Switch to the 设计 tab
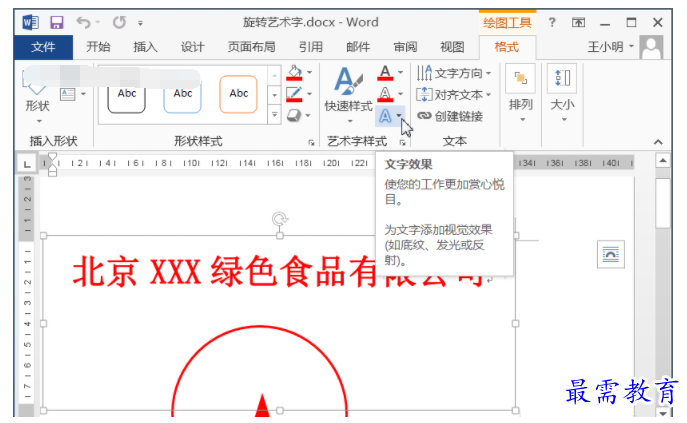 tap(193, 47)
